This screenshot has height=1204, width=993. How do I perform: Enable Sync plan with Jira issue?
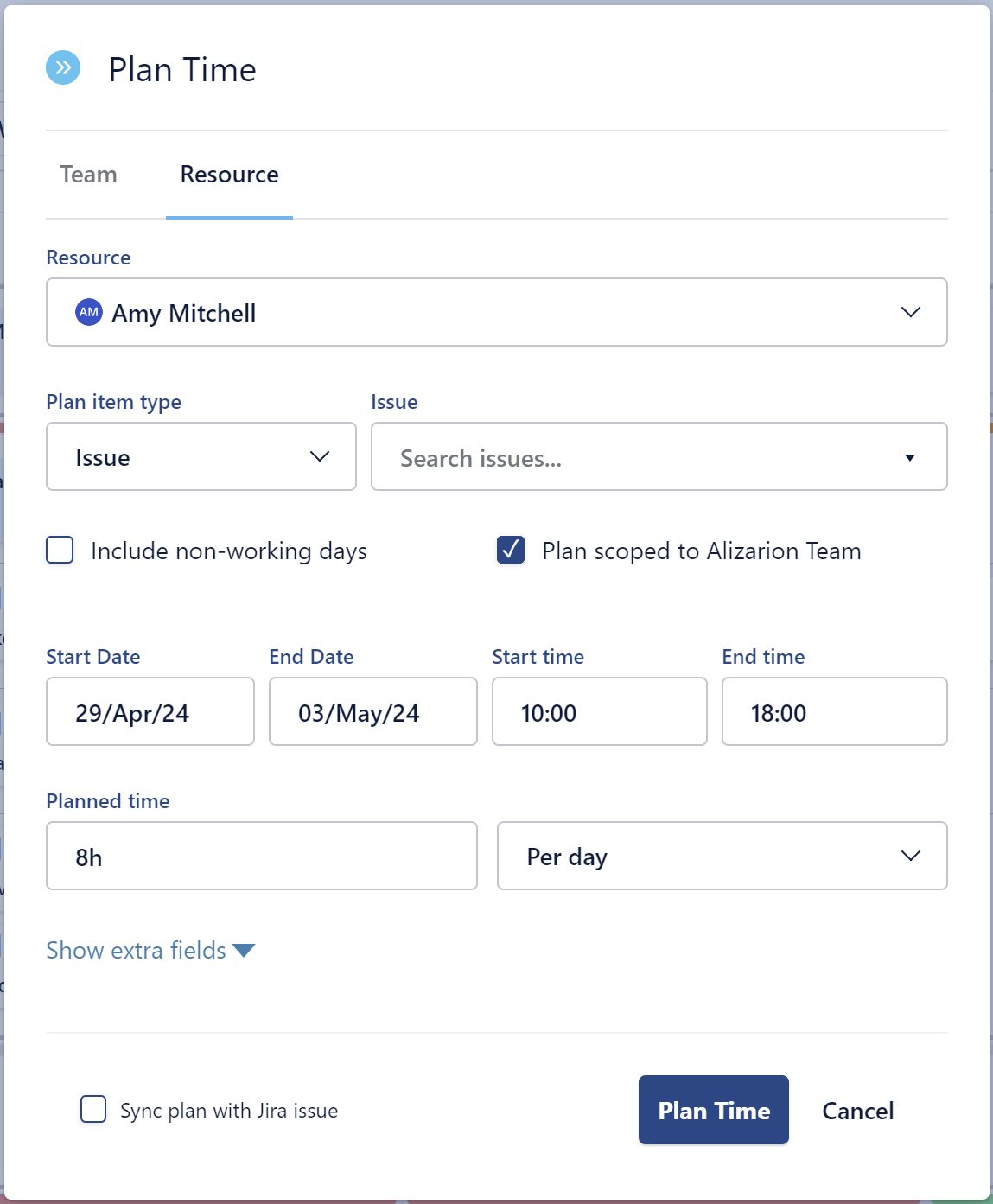click(x=92, y=1110)
